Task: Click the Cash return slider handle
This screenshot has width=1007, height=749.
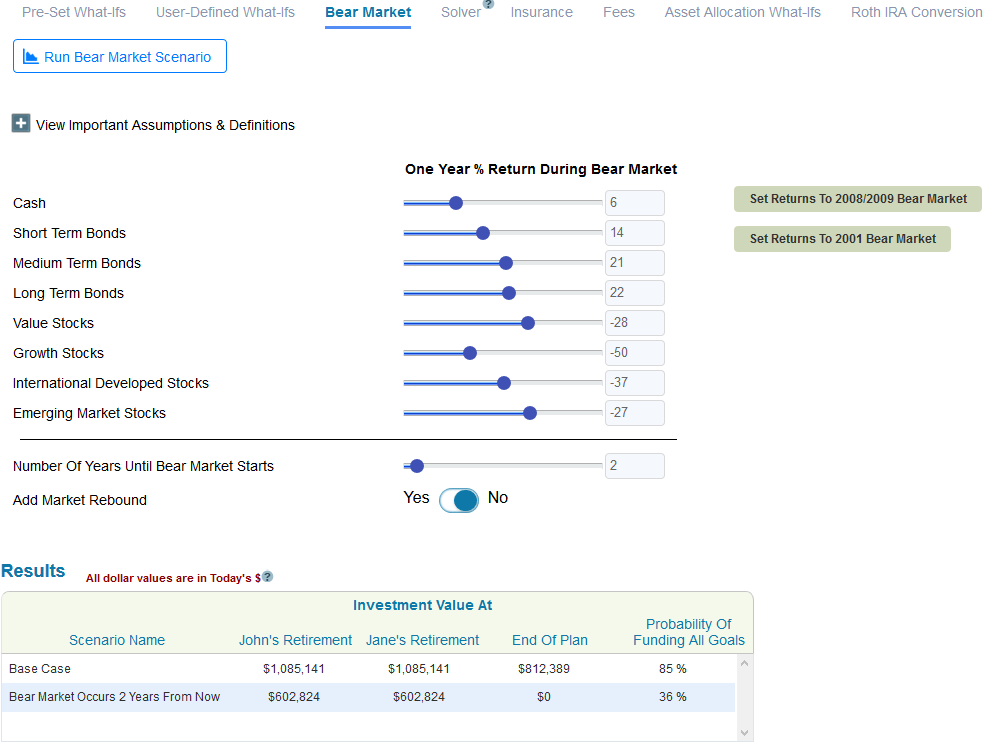Action: click(456, 203)
